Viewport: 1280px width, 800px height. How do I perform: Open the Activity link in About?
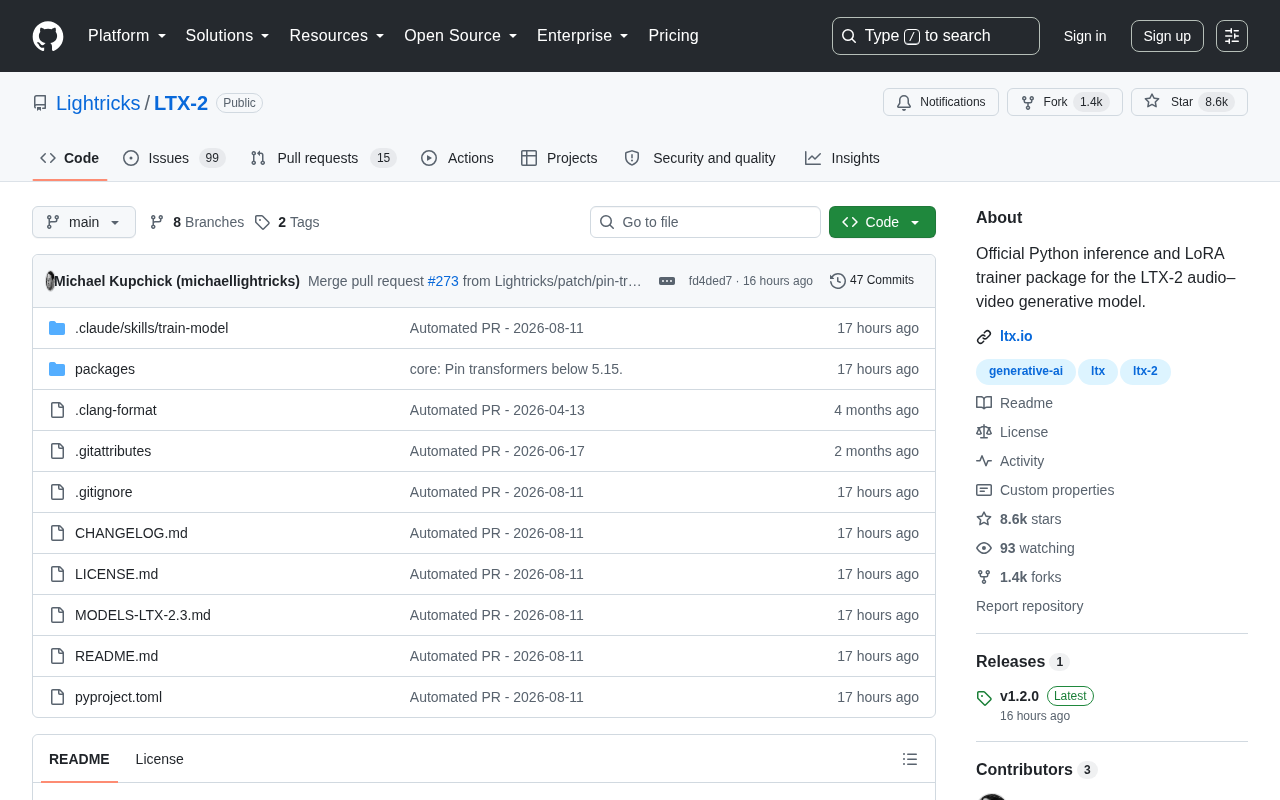pos(1010,461)
